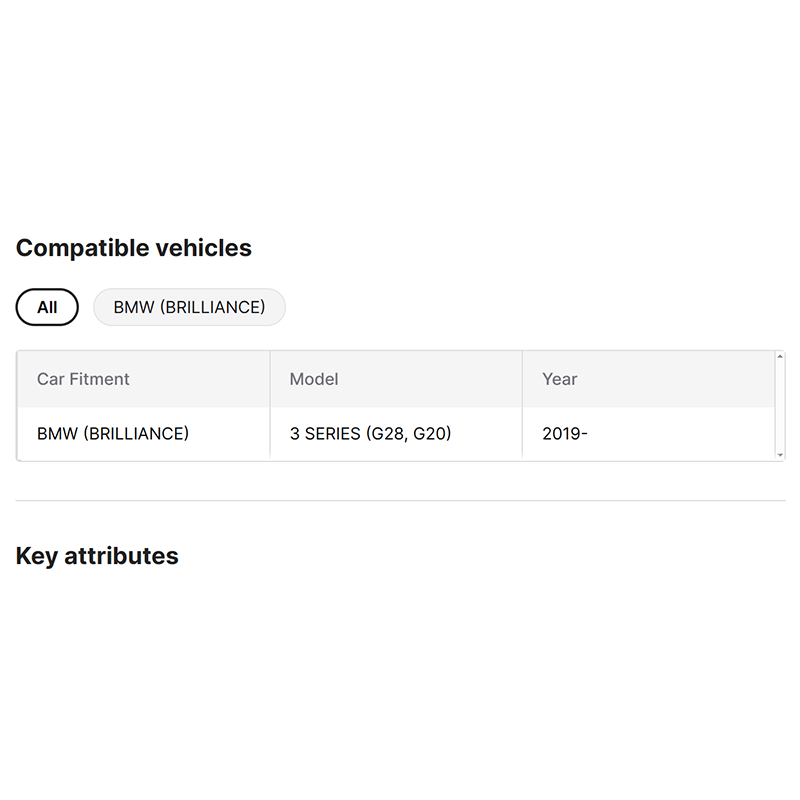Click the Compatible vehicles heading

click(134, 248)
